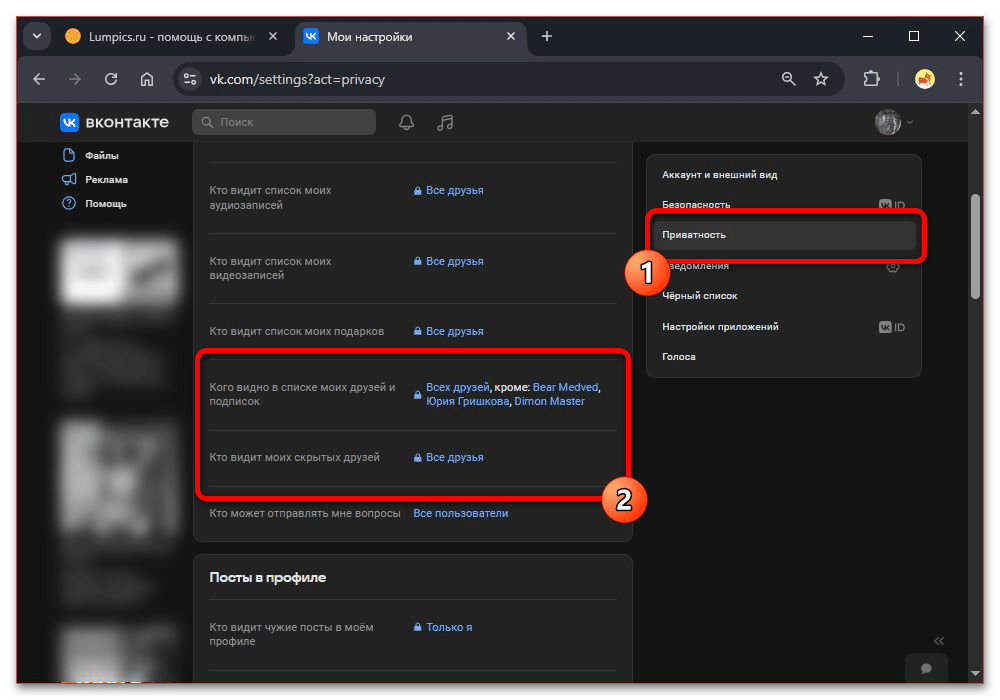Click the Посты в профиле heading
Image resolution: width=1000 pixels, height=700 pixels.
click(267, 577)
